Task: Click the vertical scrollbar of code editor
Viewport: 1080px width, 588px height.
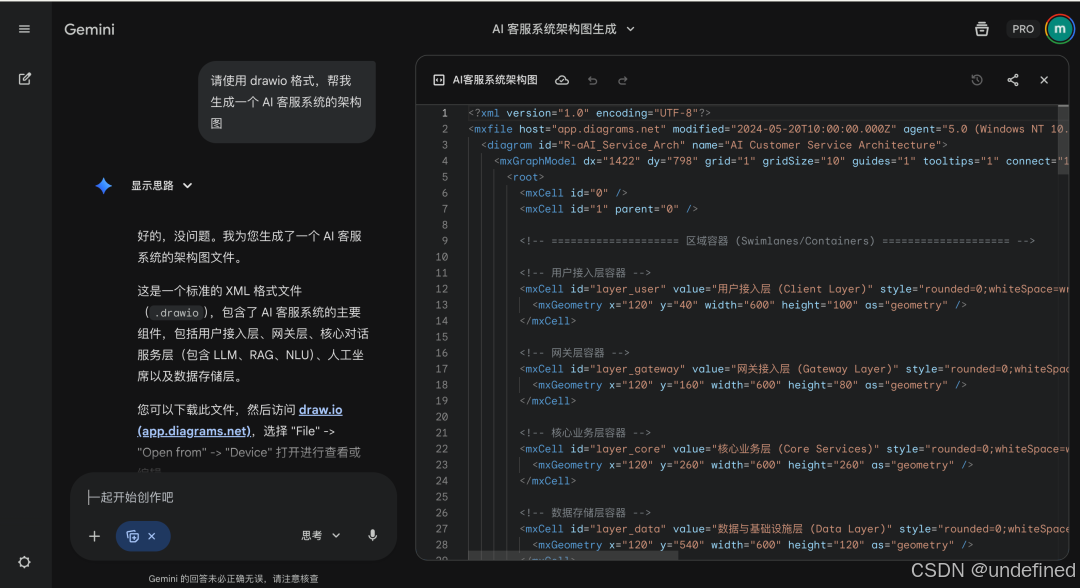Action: pos(1063,140)
